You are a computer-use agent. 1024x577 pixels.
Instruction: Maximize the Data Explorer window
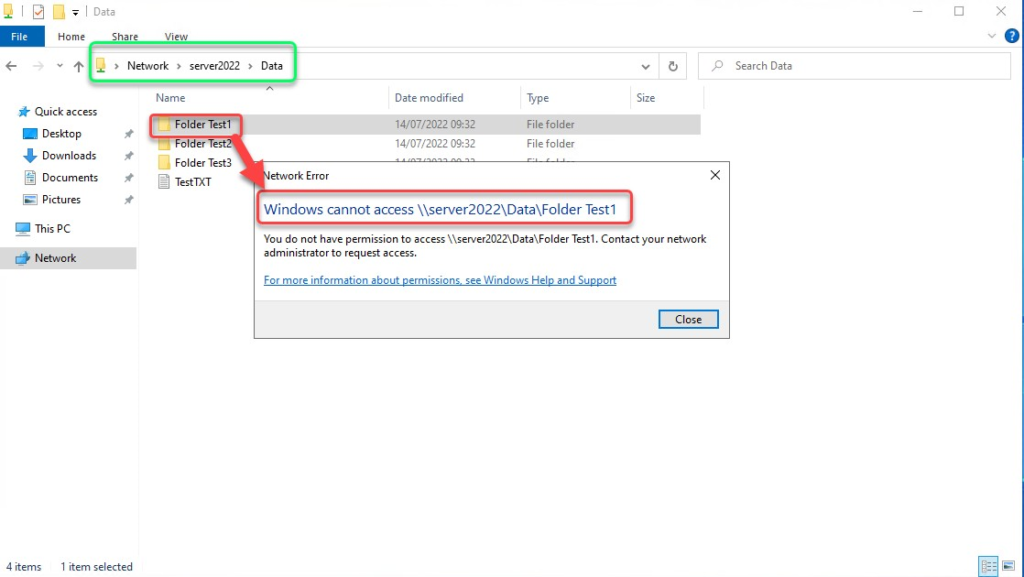[959, 11]
